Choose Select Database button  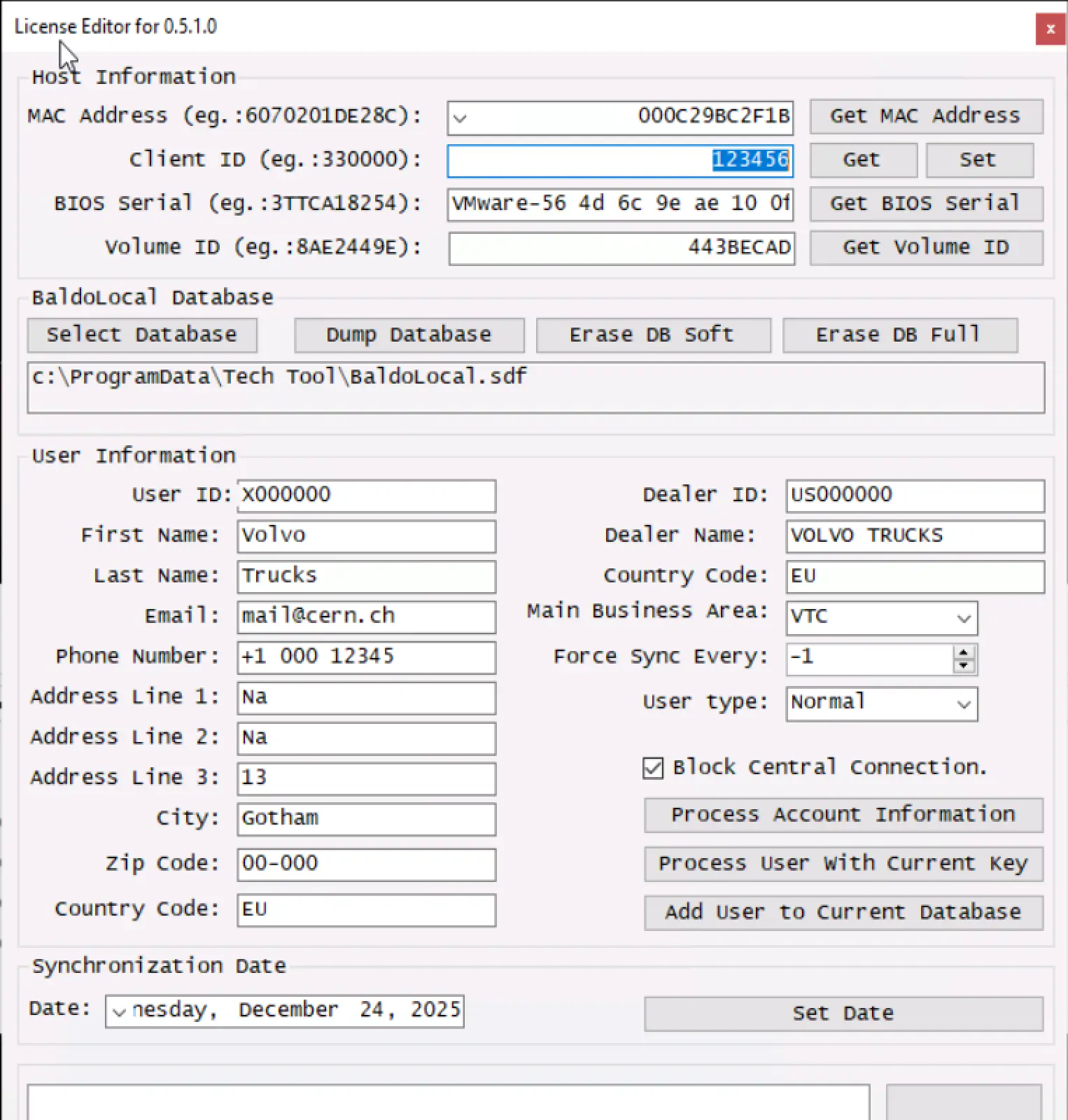pyautogui.click(x=142, y=335)
